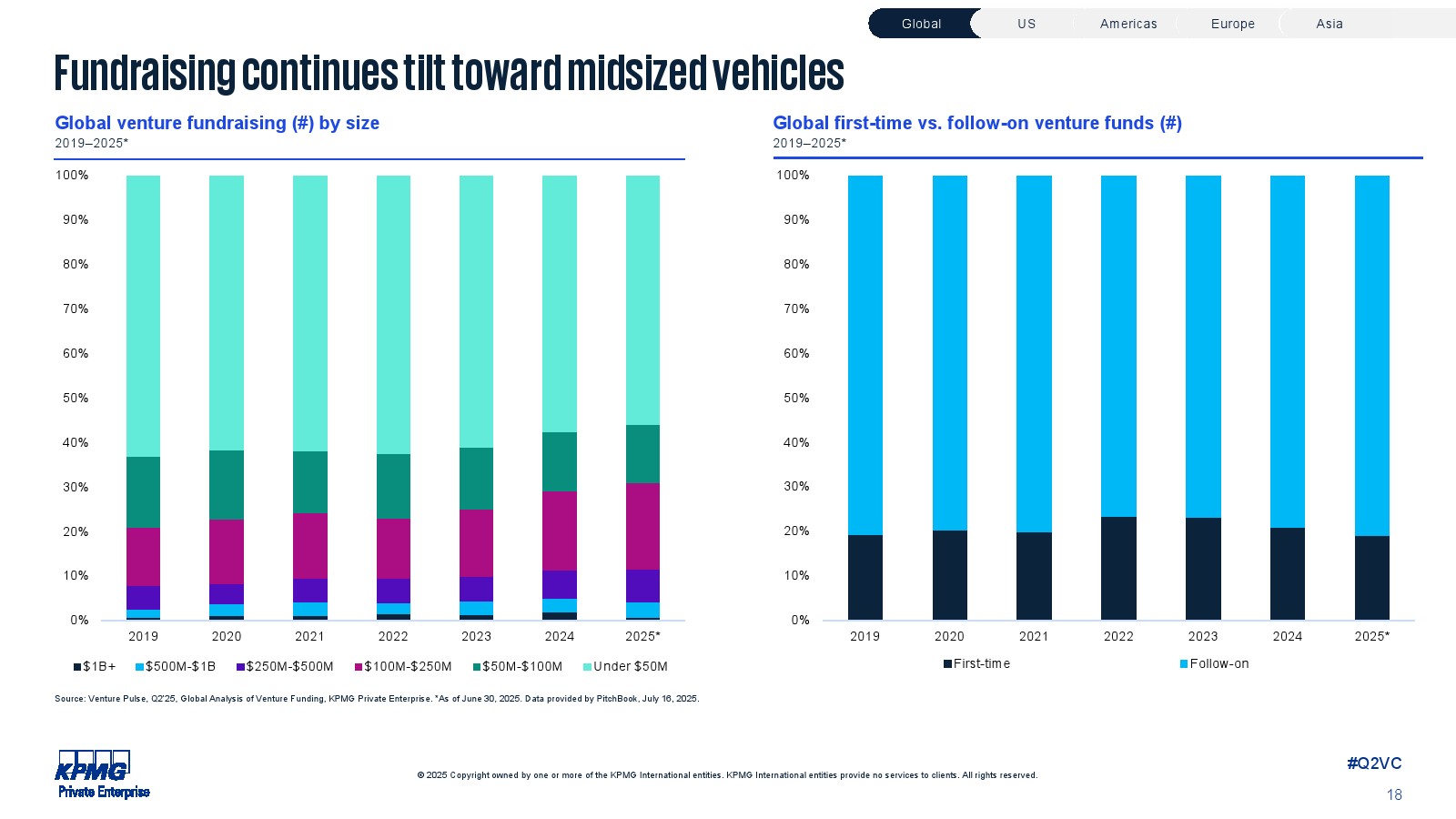Open the Americas tab
Image resolution: width=1456 pixels, height=819 pixels.
(1128, 24)
